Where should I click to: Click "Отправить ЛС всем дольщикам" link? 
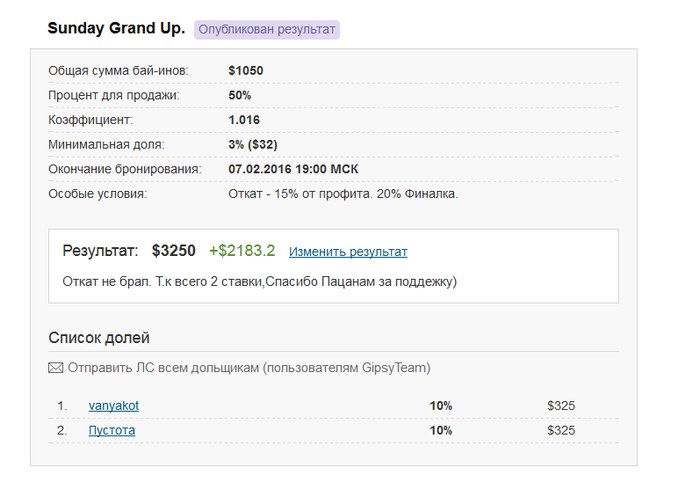[249, 368]
